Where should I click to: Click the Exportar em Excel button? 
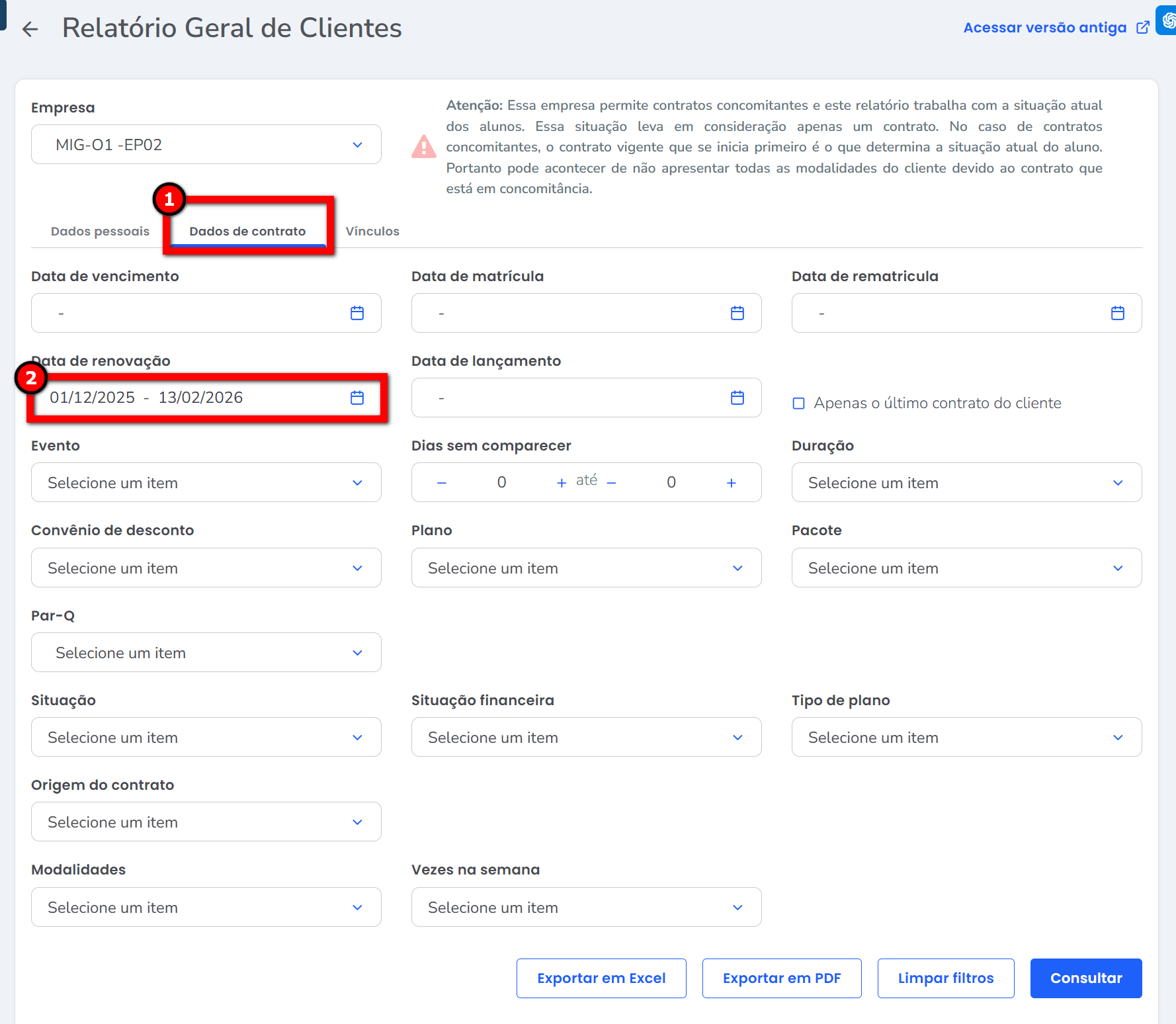coord(601,978)
